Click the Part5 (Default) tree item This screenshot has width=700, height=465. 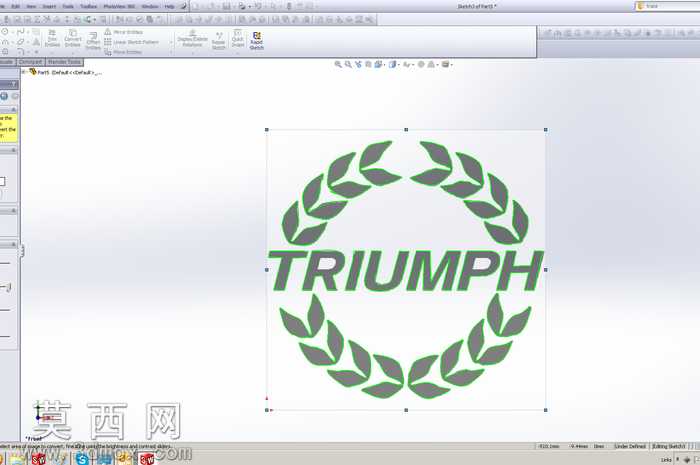(65, 72)
